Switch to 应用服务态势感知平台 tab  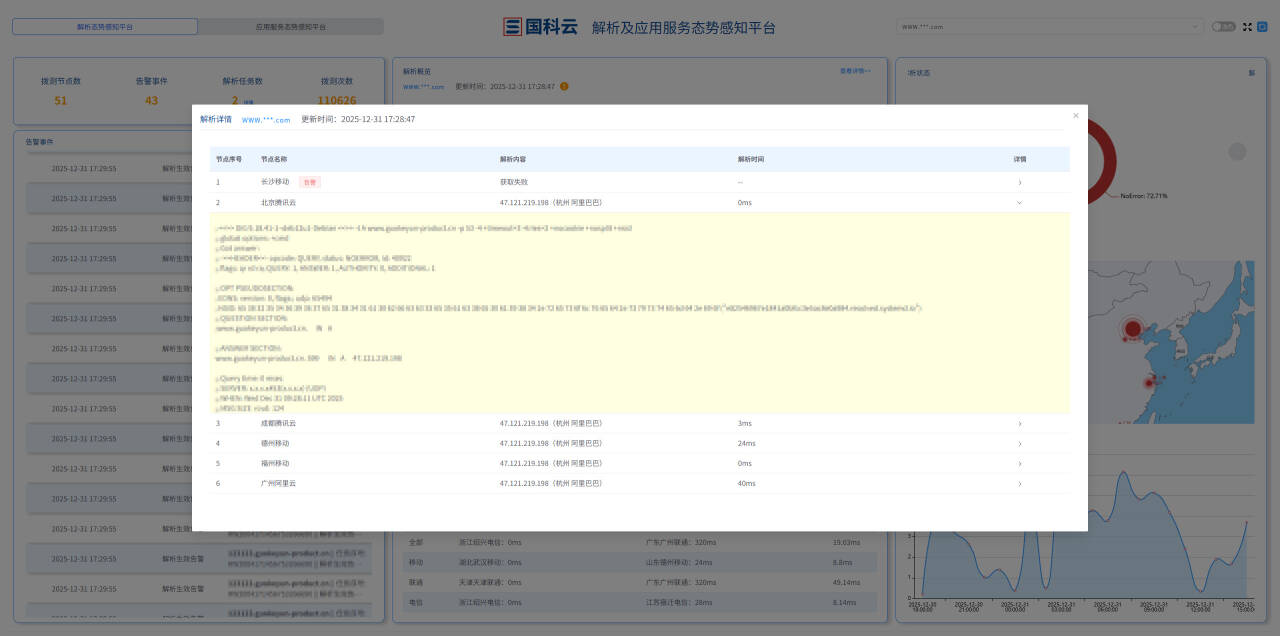pos(290,27)
